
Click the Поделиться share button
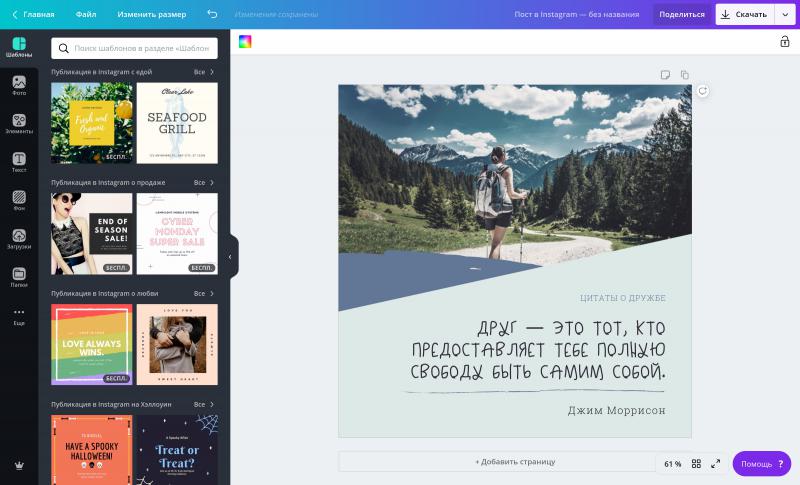[682, 14]
